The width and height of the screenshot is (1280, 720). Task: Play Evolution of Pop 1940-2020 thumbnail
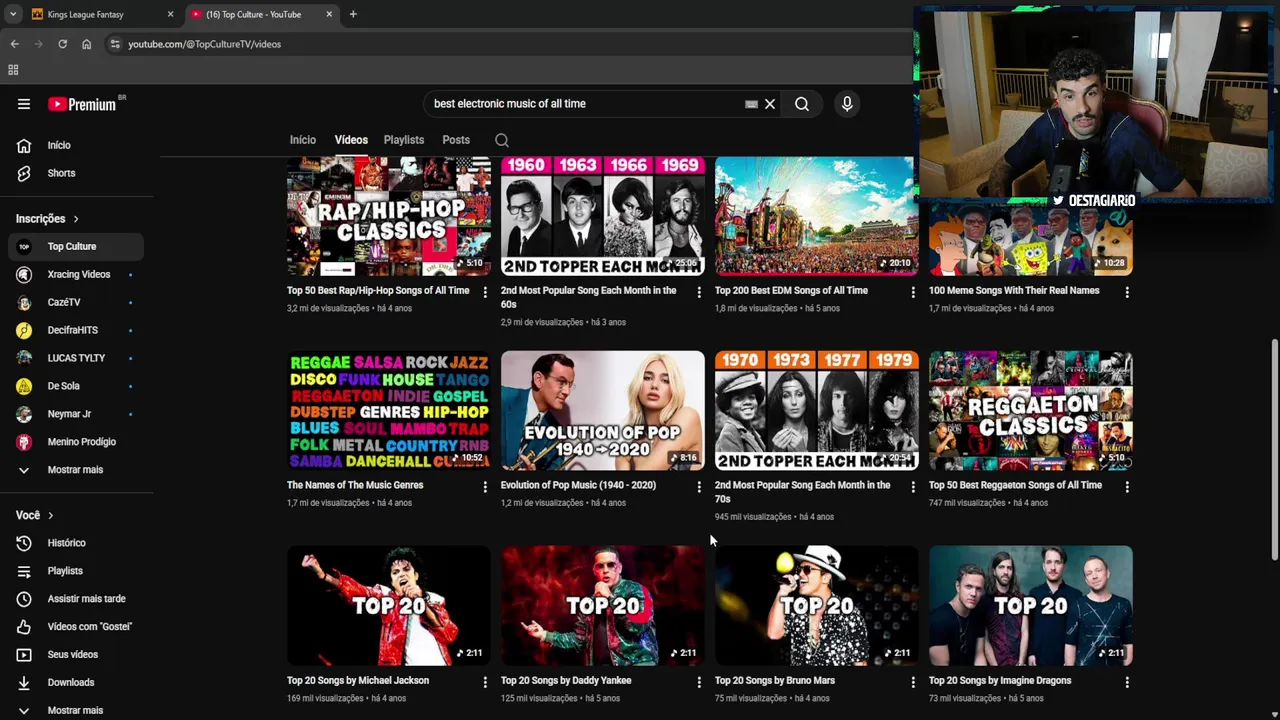pyautogui.click(x=603, y=410)
